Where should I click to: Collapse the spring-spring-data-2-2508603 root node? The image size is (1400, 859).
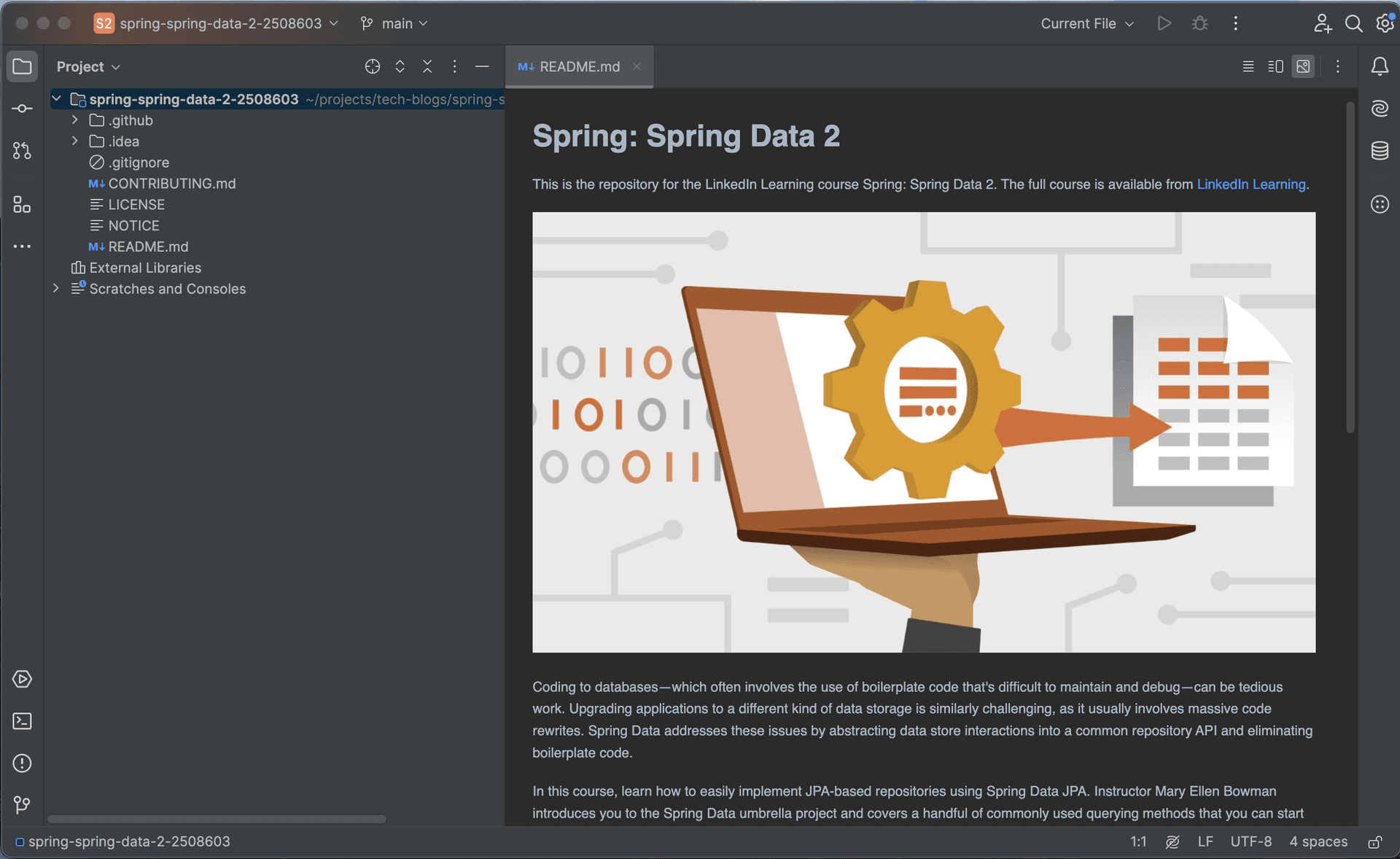pos(56,98)
